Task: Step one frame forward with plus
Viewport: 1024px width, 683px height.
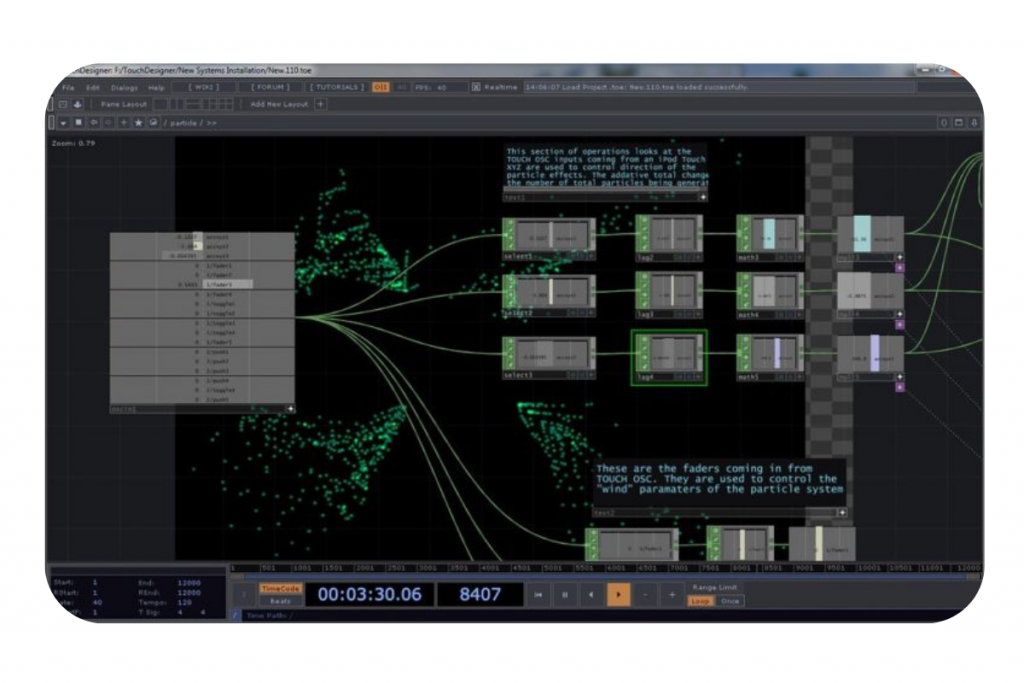Action: 671,594
